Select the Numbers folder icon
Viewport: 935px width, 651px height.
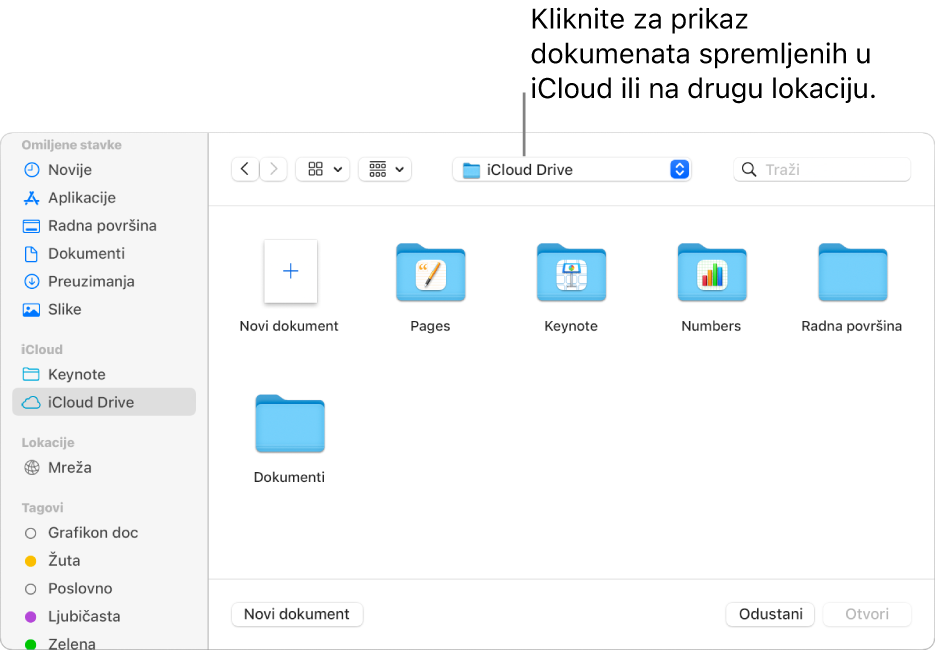[x=712, y=272]
